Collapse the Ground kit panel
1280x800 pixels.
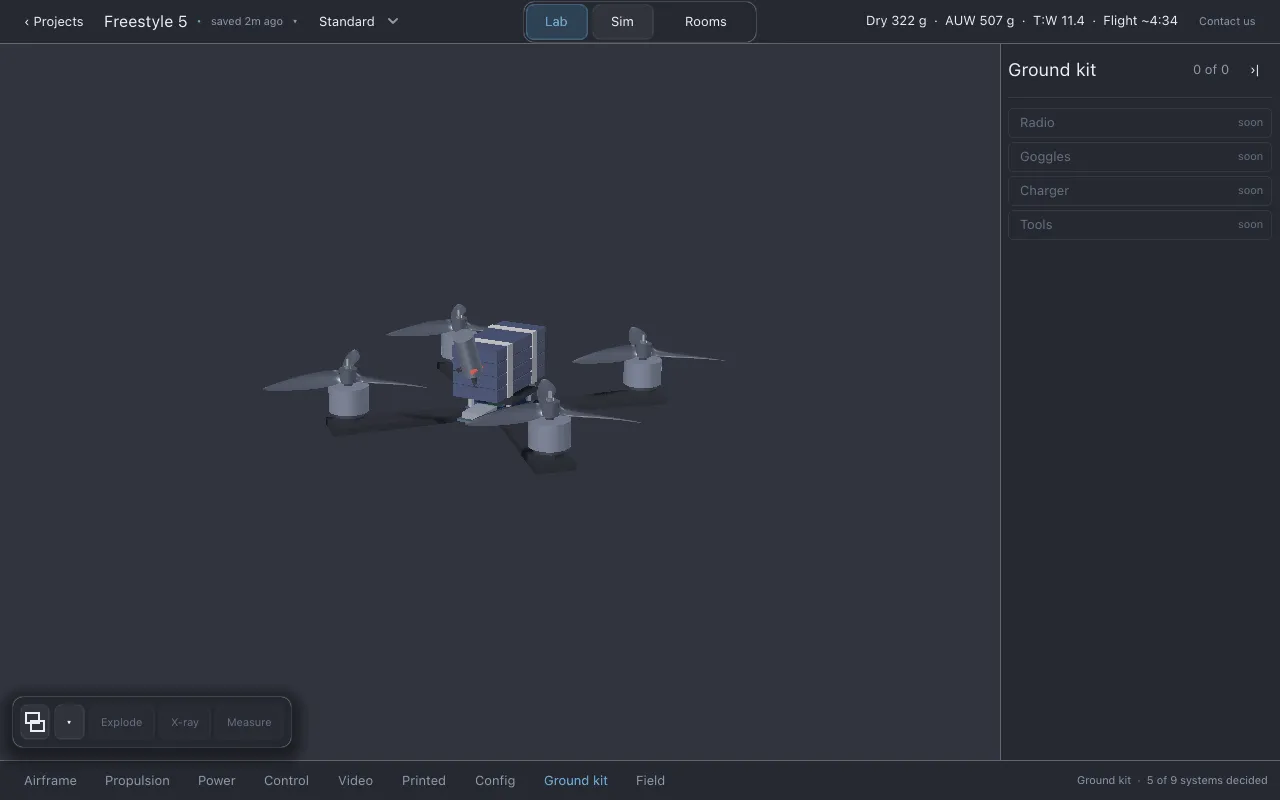1255,70
